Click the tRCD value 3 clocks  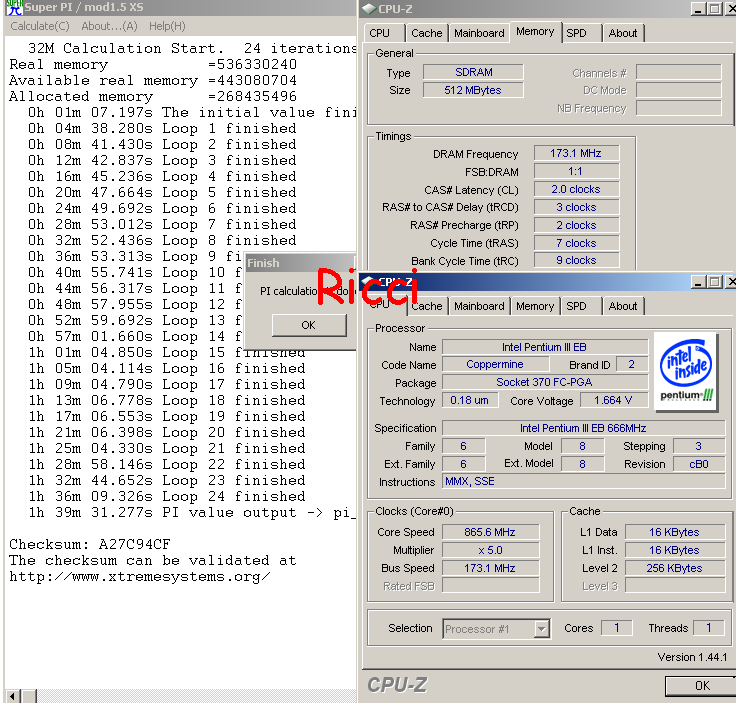coord(576,207)
